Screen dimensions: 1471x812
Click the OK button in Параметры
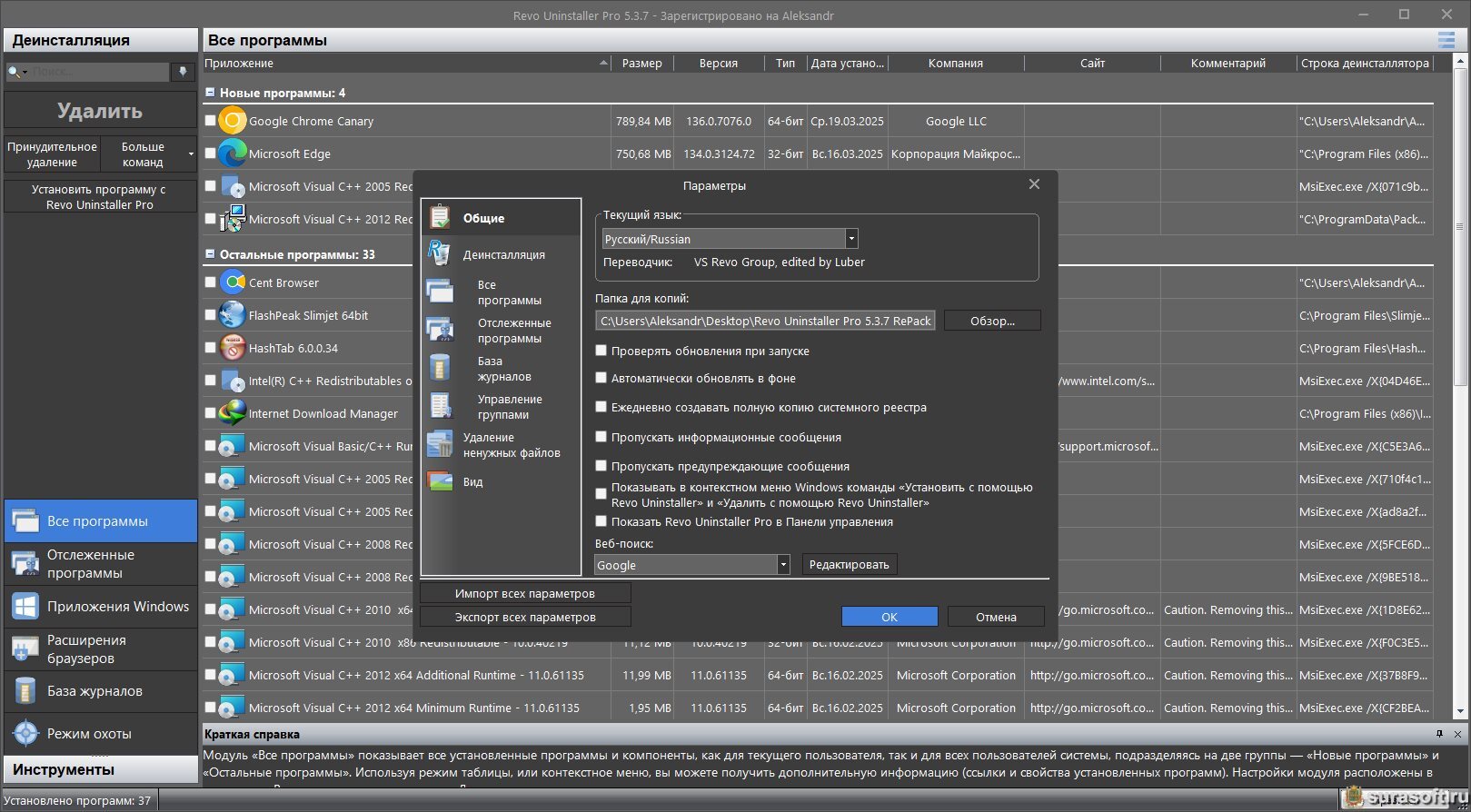[x=890, y=617]
